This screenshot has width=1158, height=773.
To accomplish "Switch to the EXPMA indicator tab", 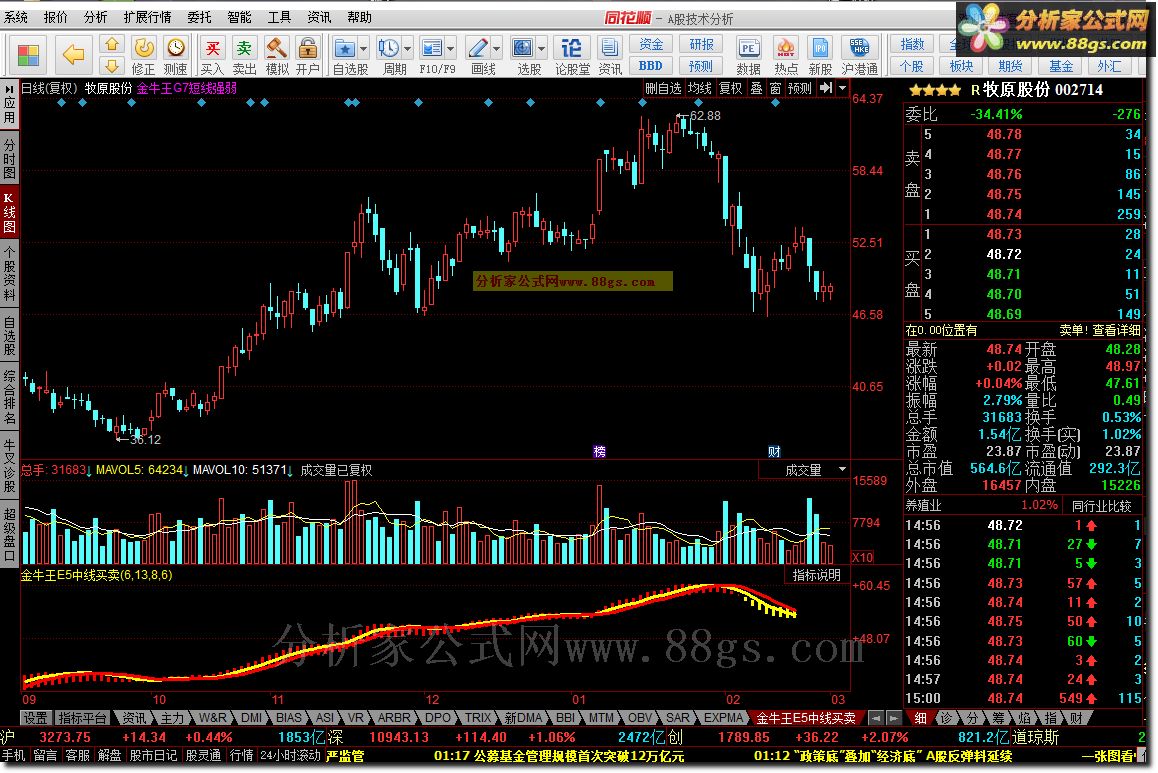I will 723,718.
